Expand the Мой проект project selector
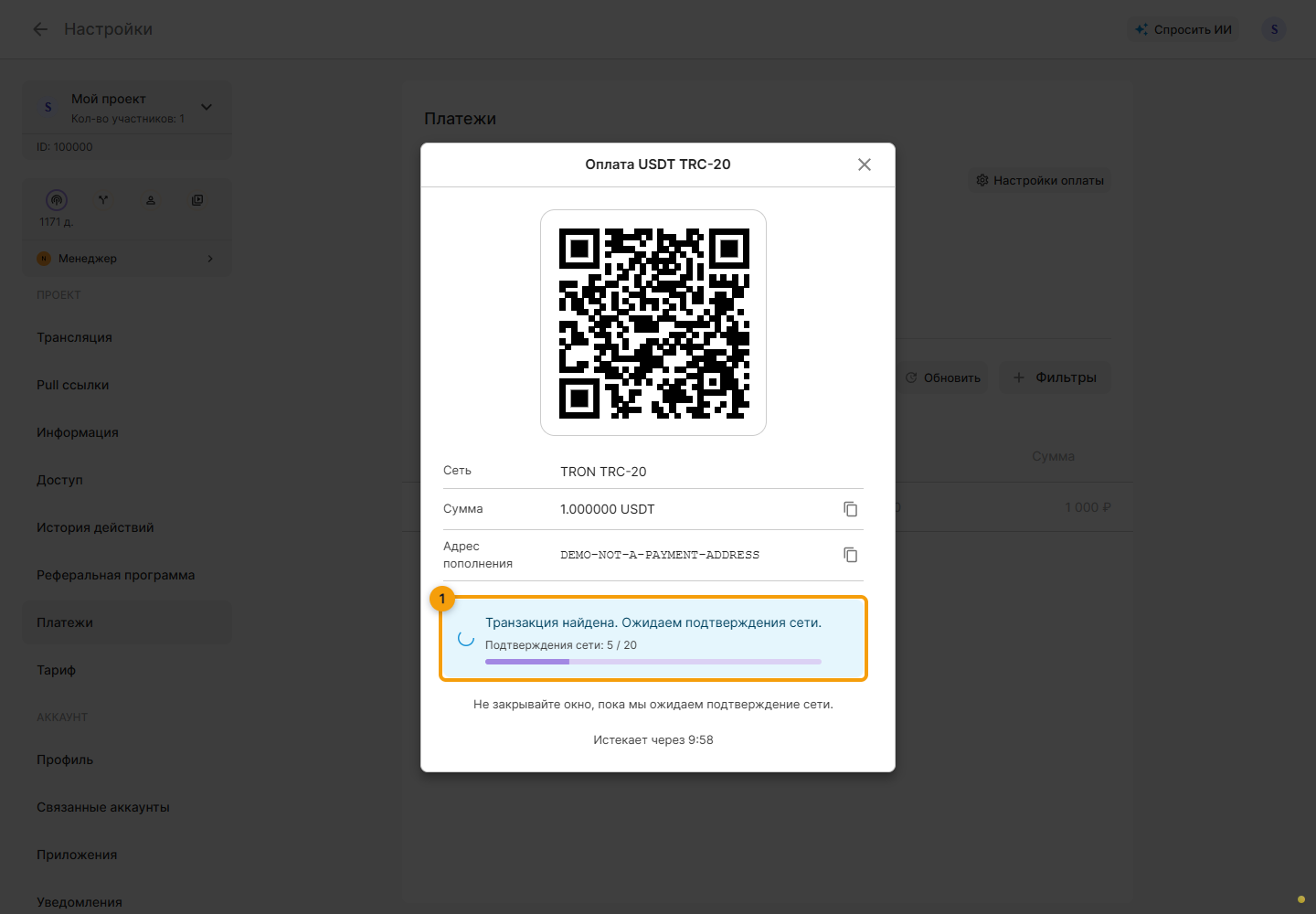 (207, 107)
